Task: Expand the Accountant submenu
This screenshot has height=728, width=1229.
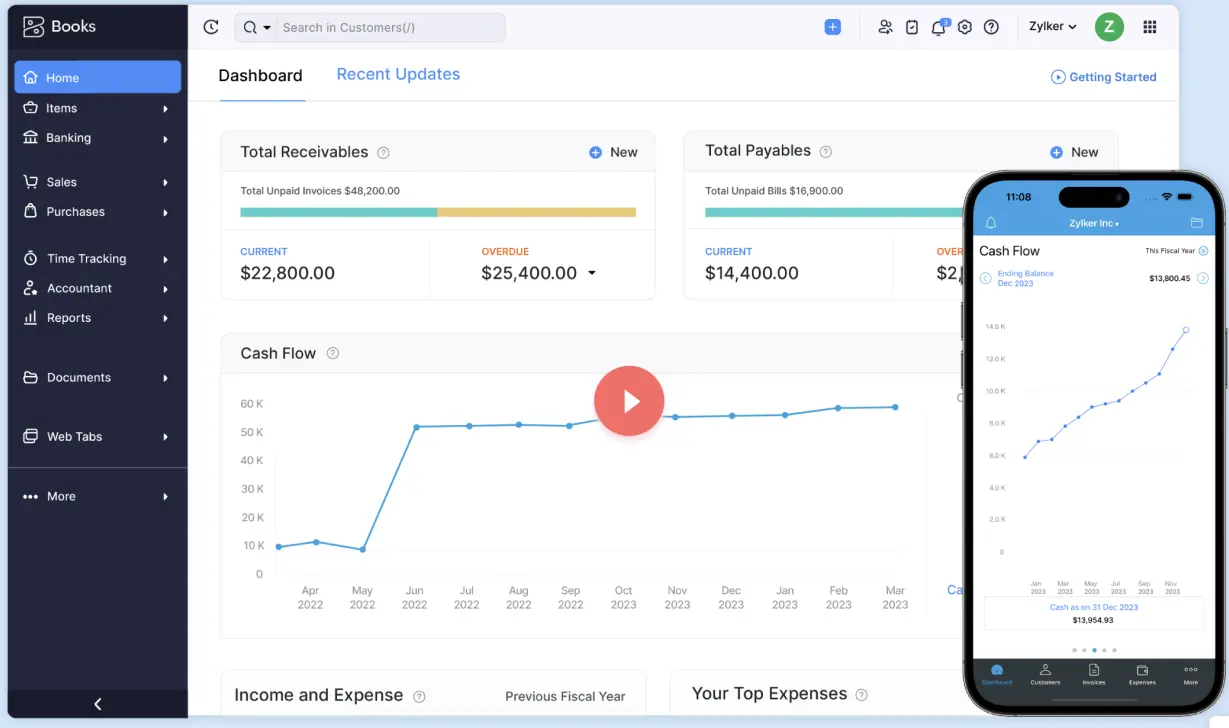Action: 166,289
